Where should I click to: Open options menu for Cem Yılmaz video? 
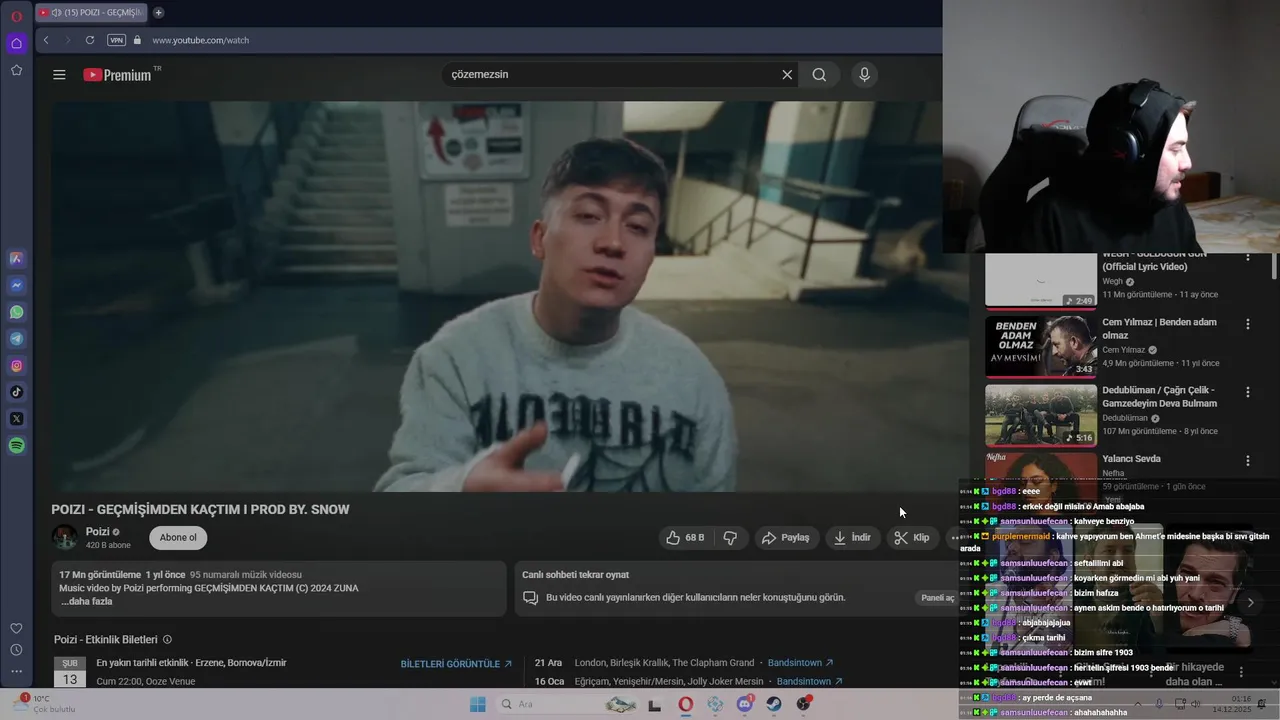click(1247, 324)
